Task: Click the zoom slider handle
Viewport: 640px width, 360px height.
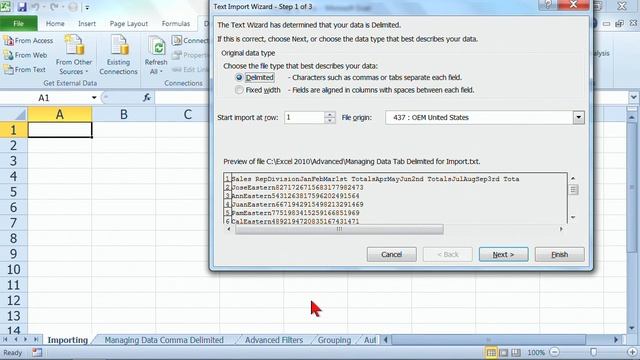Action: (x=593, y=352)
